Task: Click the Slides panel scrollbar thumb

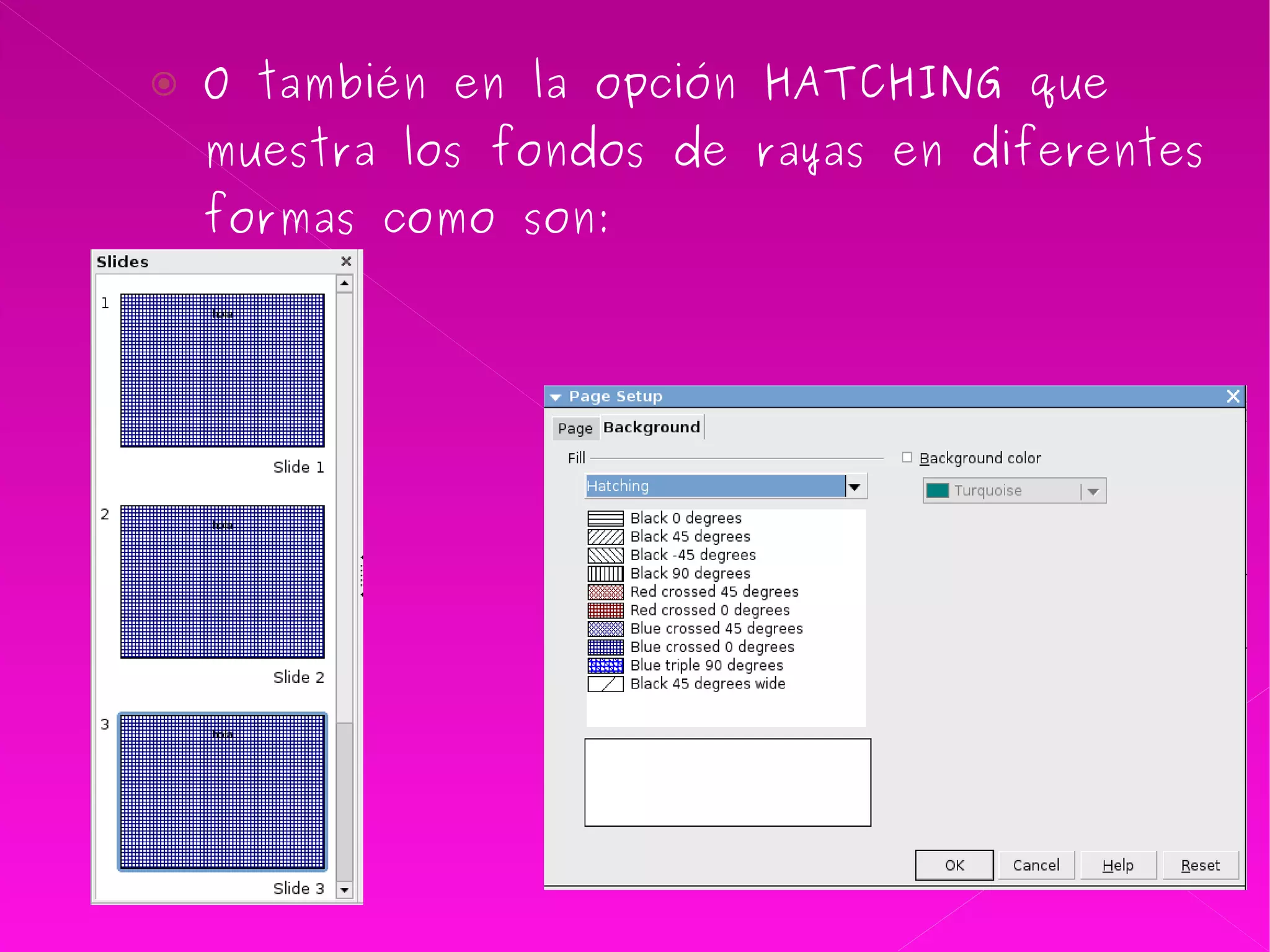Action: coord(344,801)
